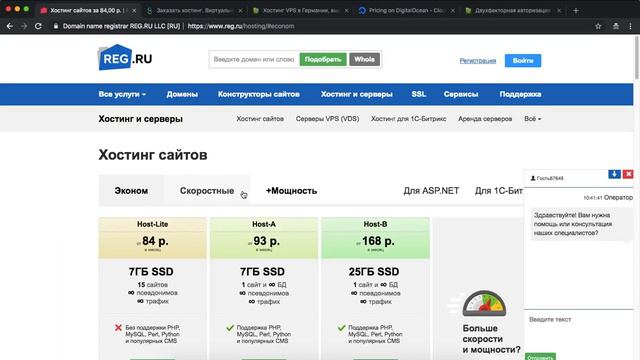Image resolution: width=640 pixels, height=360 pixels.
Task: Open Chrome three-dot menu
Action: point(631,26)
